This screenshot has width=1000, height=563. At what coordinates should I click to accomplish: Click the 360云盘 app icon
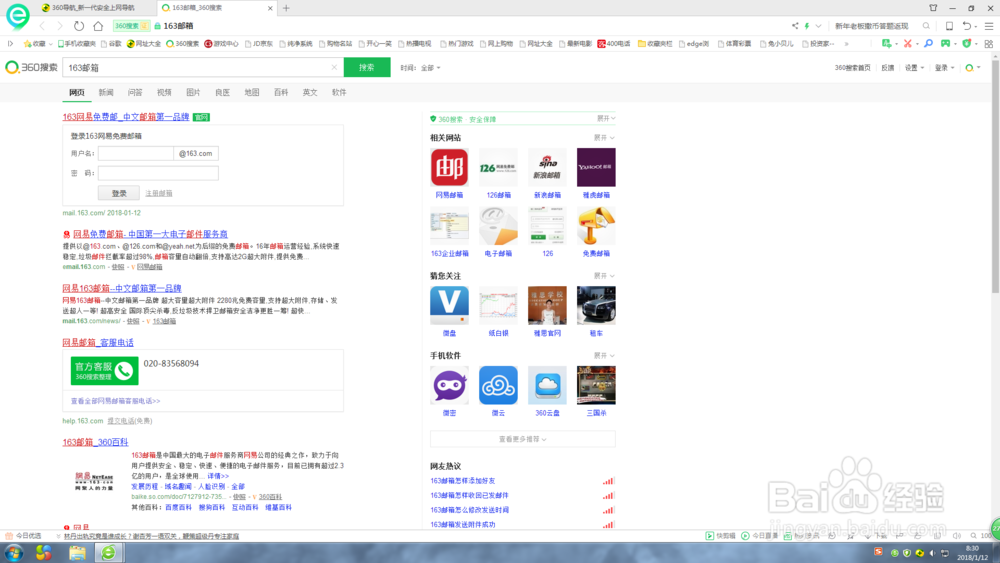547,385
